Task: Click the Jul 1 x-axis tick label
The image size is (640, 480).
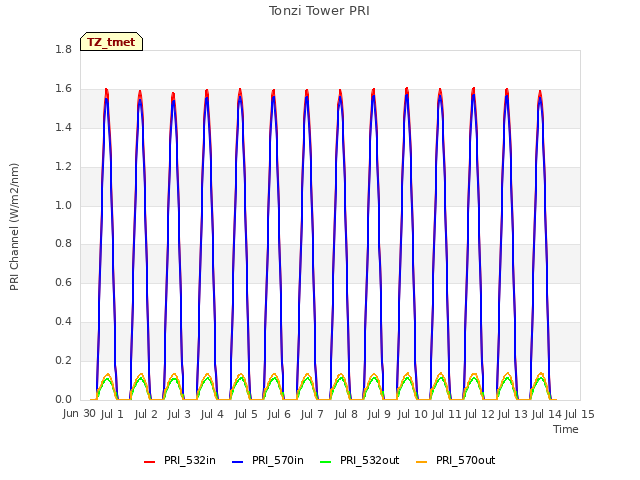Action: (x=112, y=414)
